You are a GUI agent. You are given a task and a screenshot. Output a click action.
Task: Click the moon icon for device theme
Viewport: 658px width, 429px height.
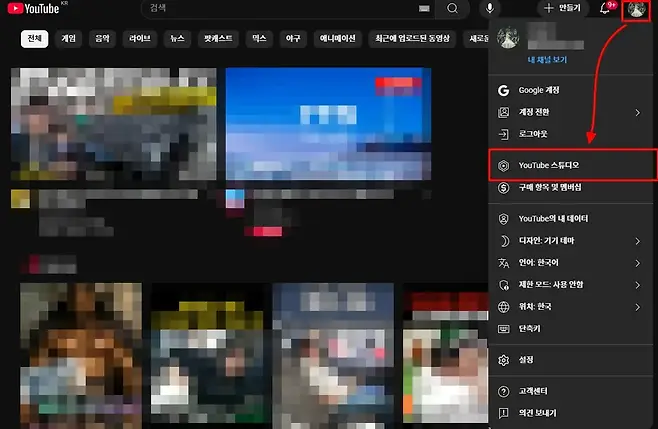504,241
